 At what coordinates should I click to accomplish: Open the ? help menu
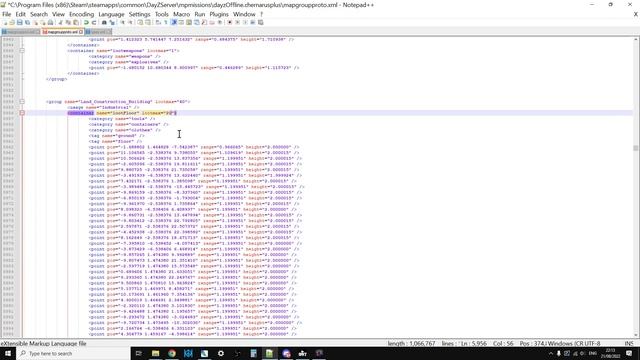pyautogui.click(x=261, y=14)
